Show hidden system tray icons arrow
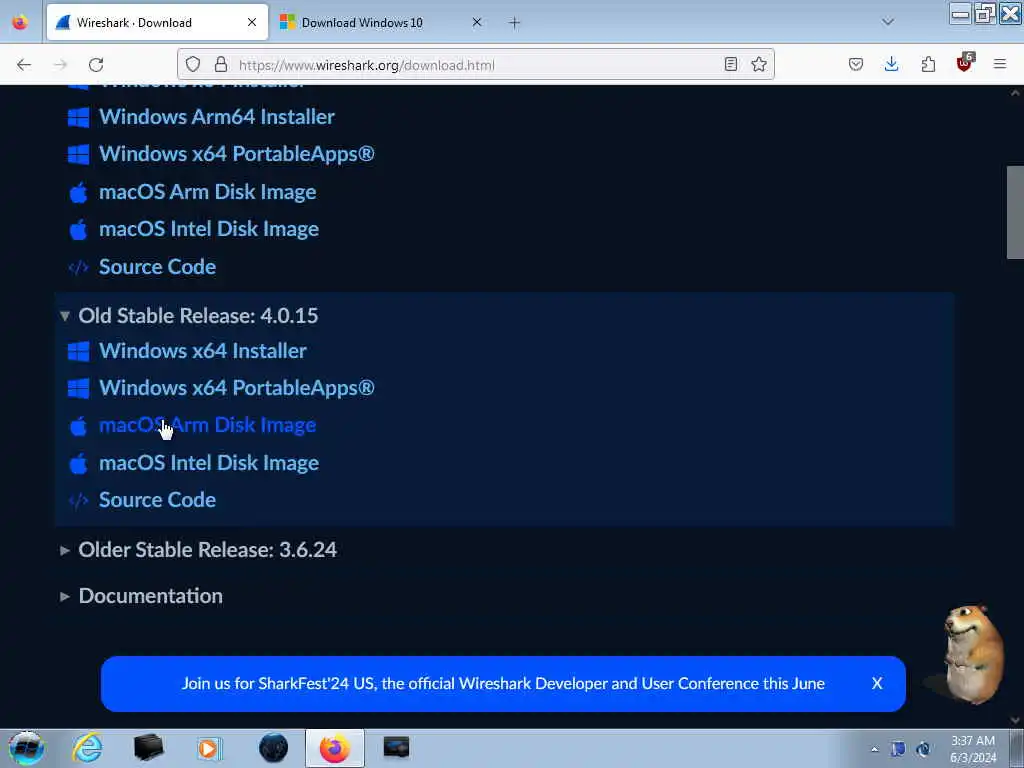1024x768 pixels. coord(874,749)
